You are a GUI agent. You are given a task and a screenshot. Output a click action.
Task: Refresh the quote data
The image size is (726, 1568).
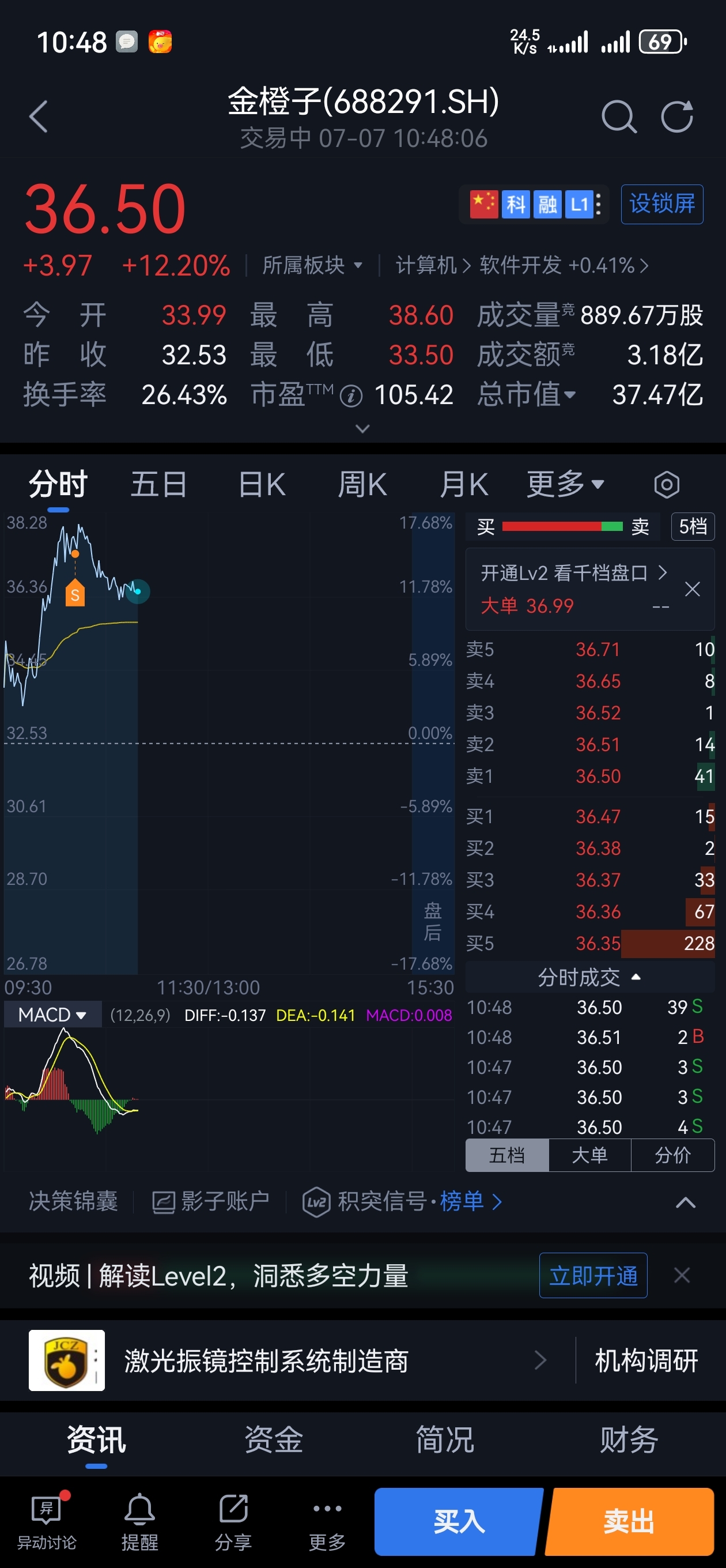678,116
